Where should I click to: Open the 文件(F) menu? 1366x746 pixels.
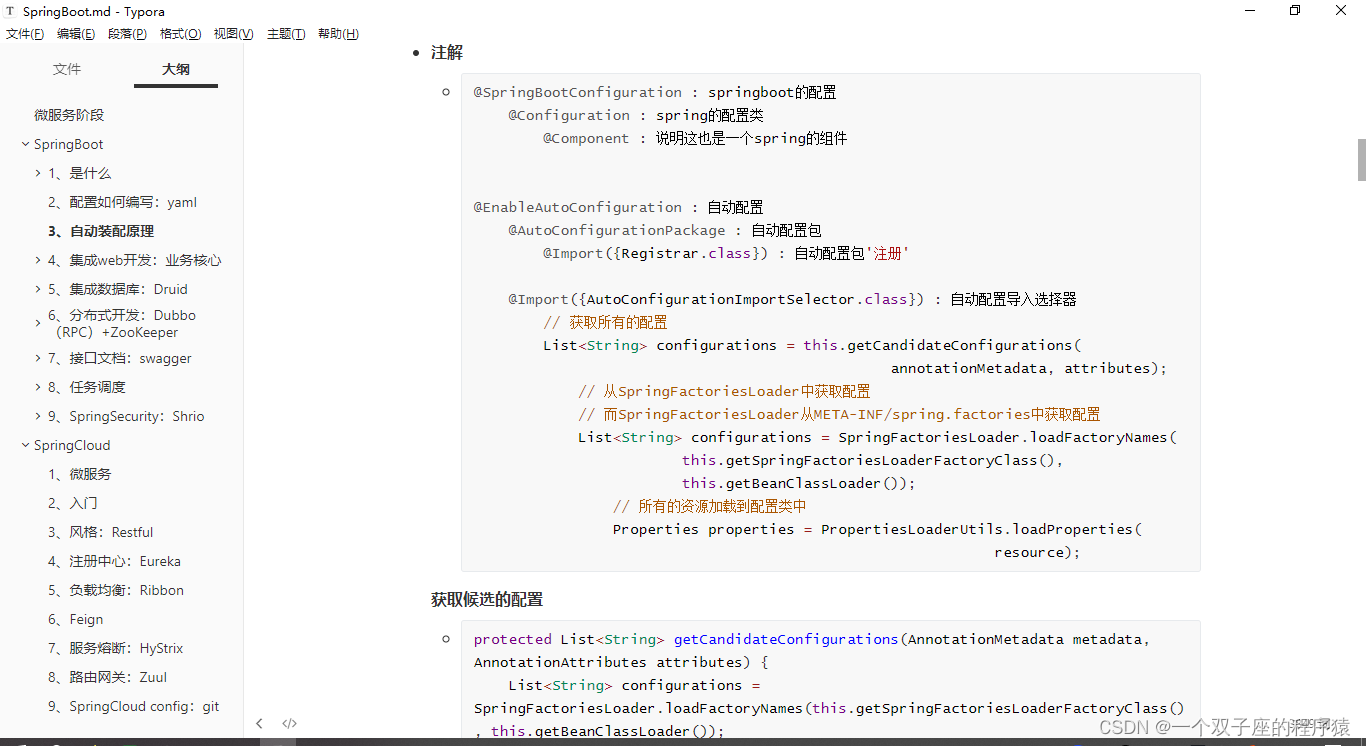pos(25,34)
